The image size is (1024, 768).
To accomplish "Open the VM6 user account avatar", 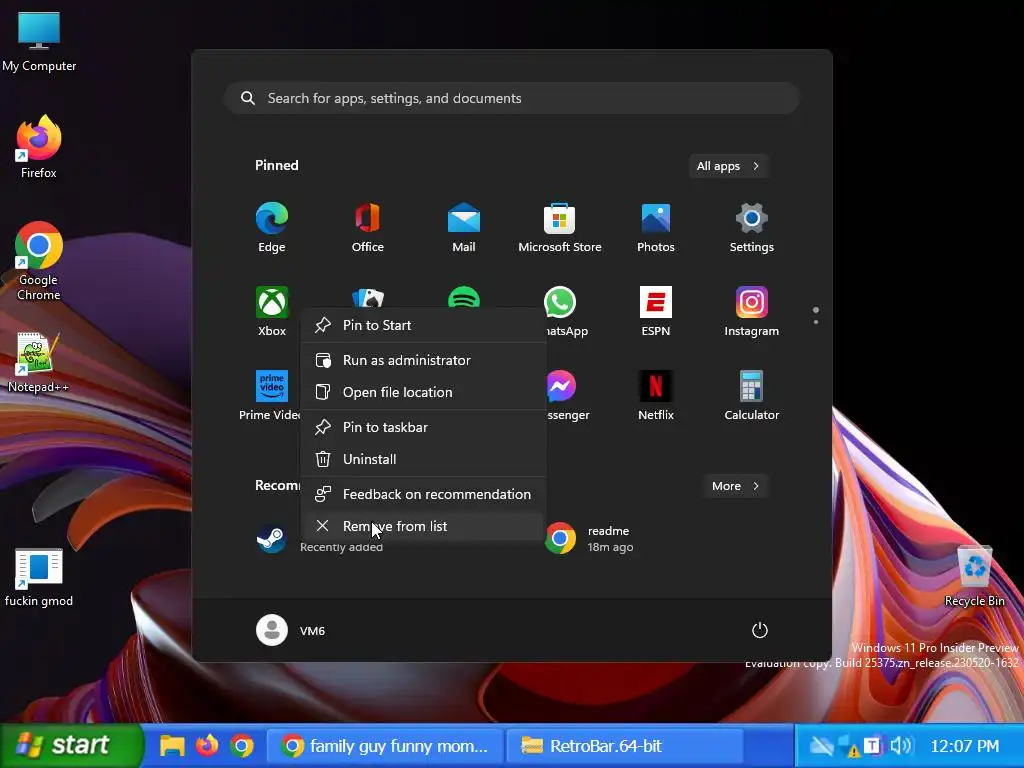I will pos(272,630).
